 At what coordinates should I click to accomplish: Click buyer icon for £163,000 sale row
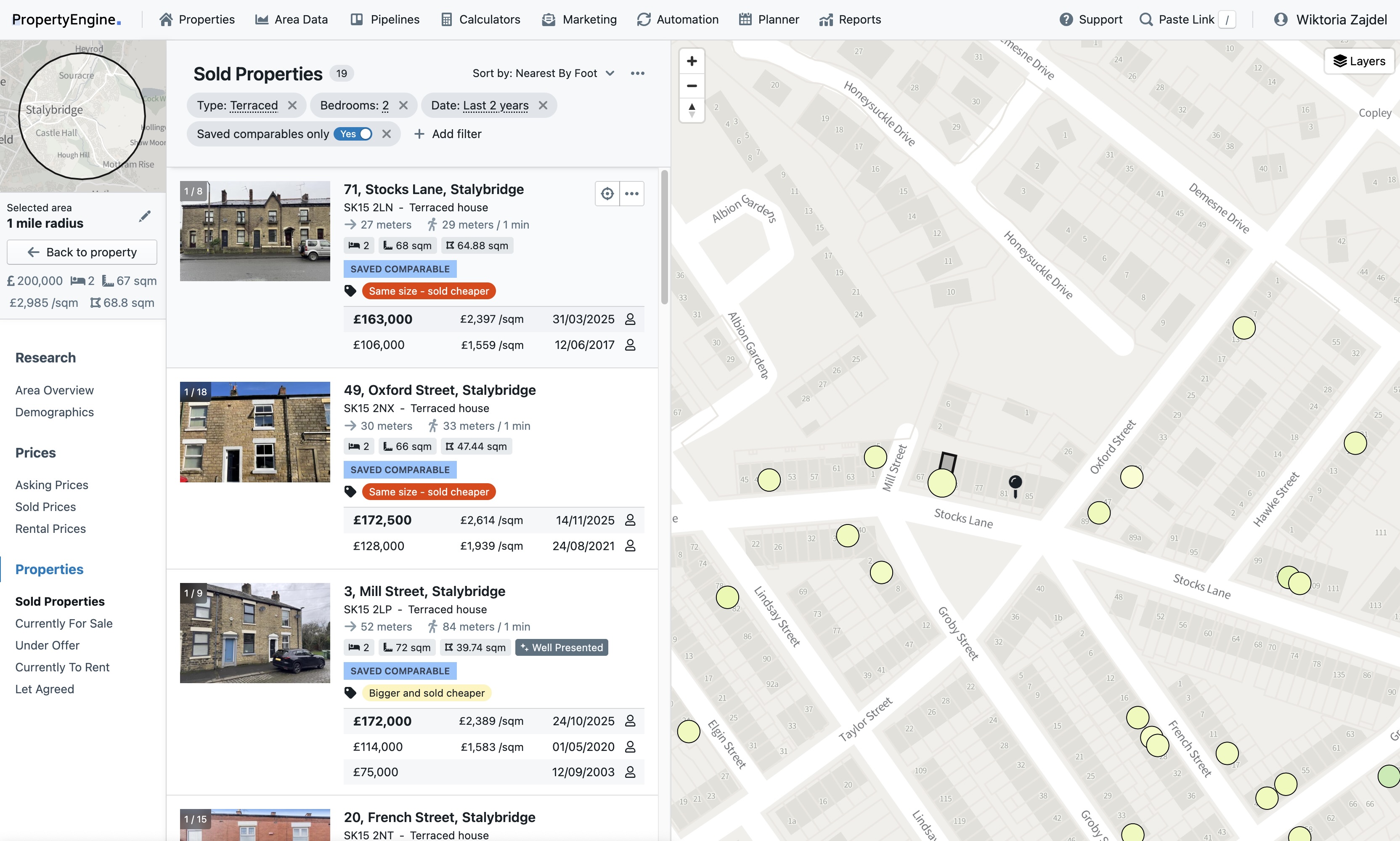coord(630,319)
